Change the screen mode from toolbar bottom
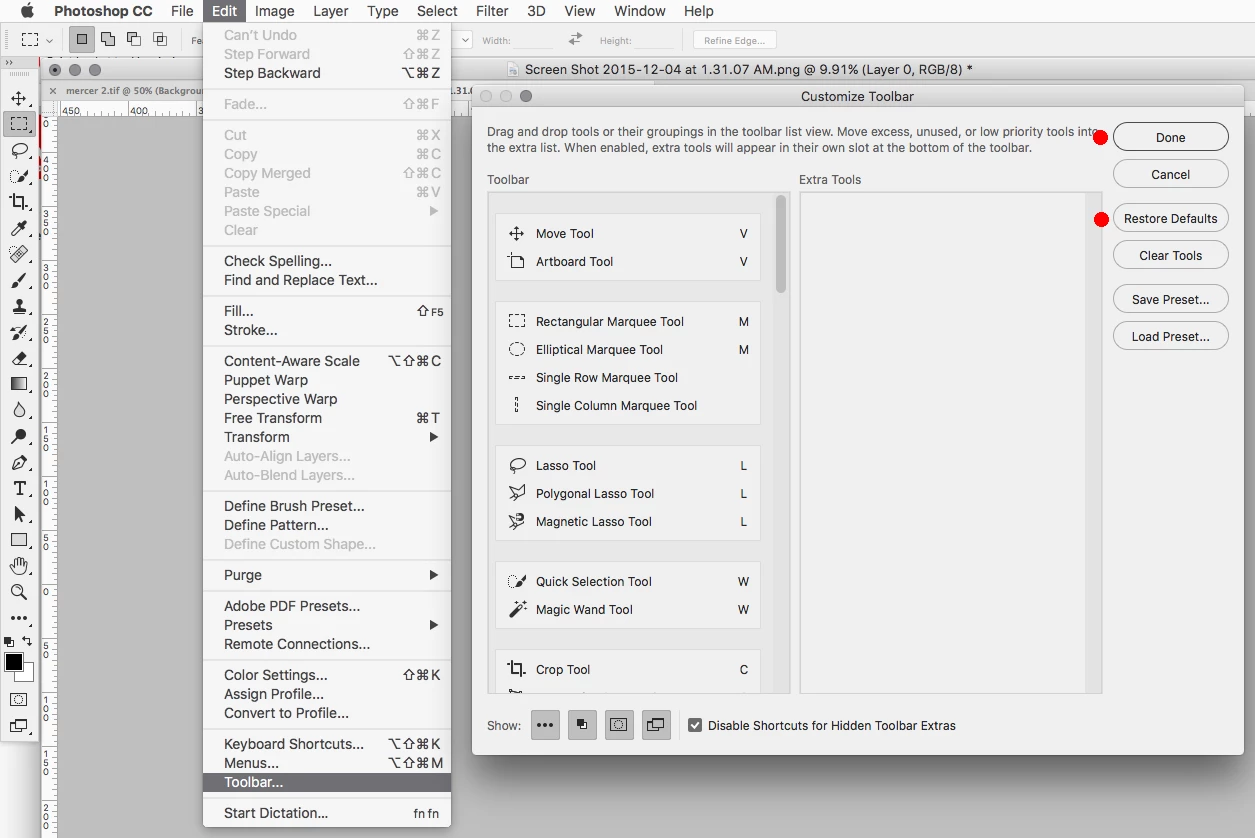This screenshot has width=1255, height=838. coord(19,726)
